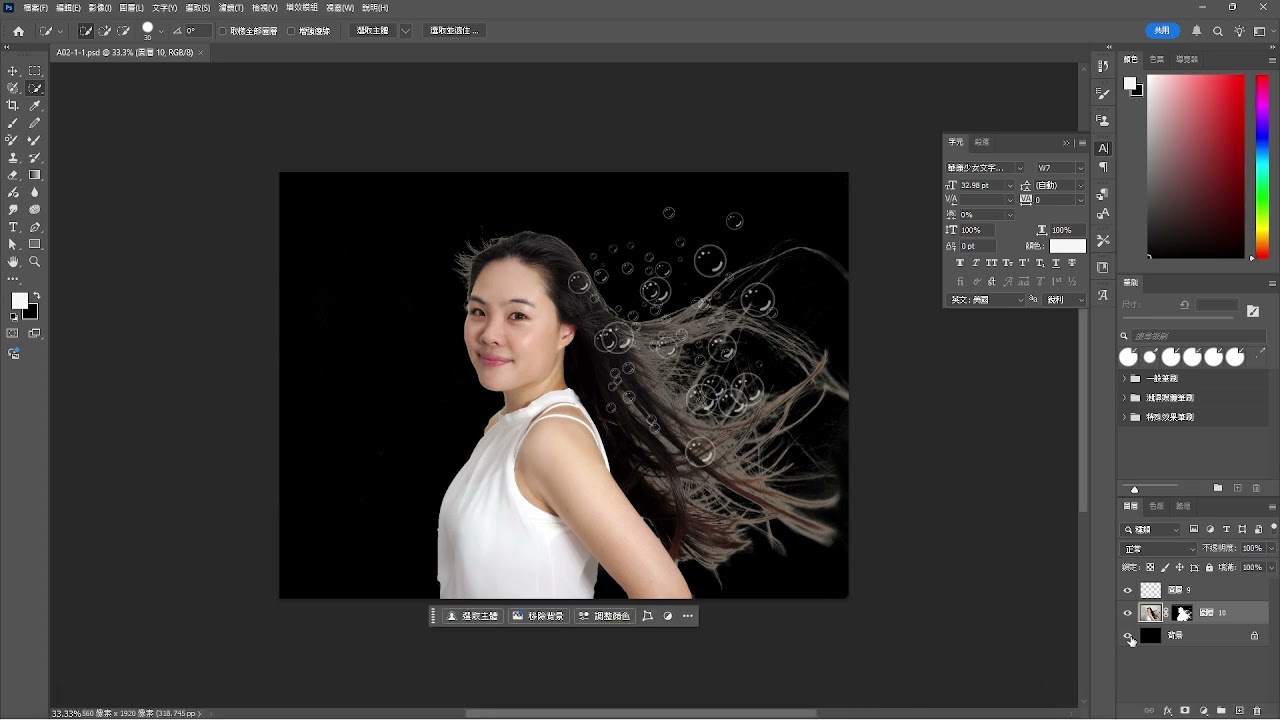Toggle lock all layer button
The height and width of the screenshot is (720, 1280).
click(1209, 567)
